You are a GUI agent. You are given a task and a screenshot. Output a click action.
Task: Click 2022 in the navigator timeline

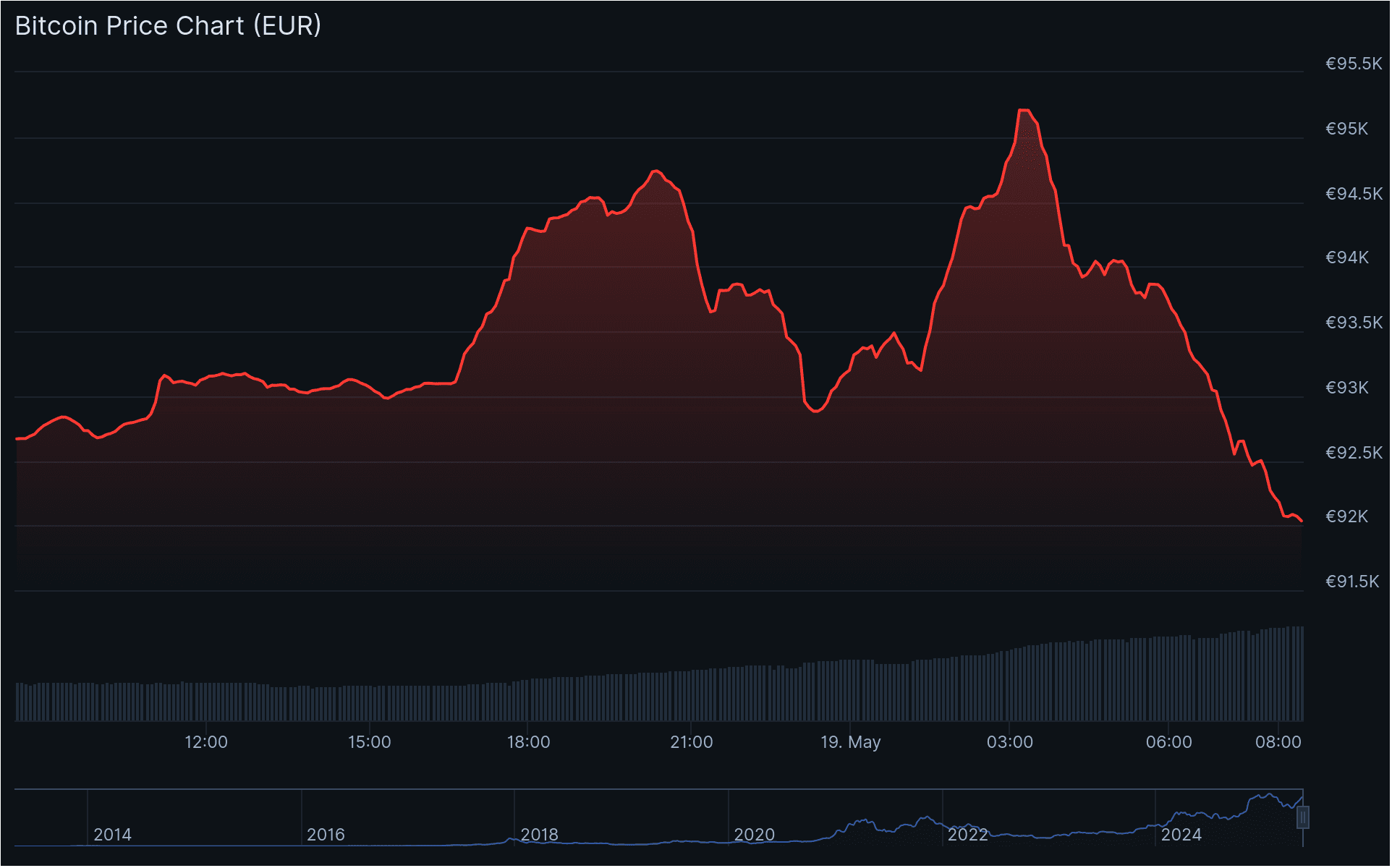coord(969,835)
